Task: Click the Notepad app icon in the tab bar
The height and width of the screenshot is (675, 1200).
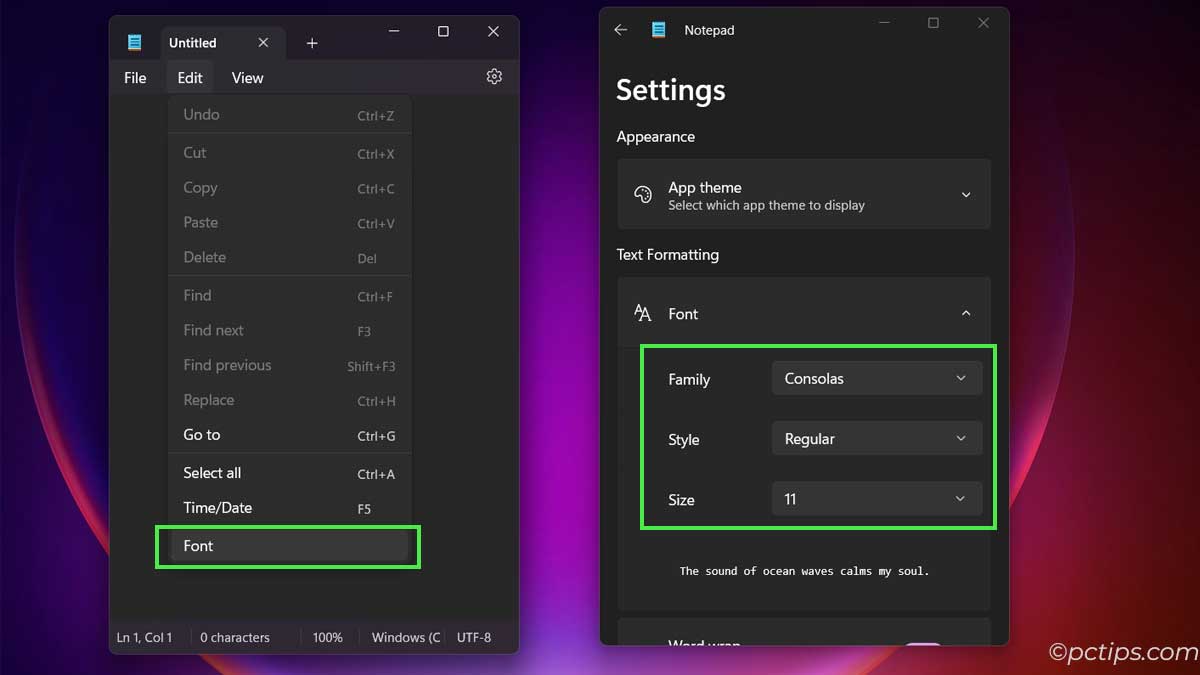Action: click(133, 42)
